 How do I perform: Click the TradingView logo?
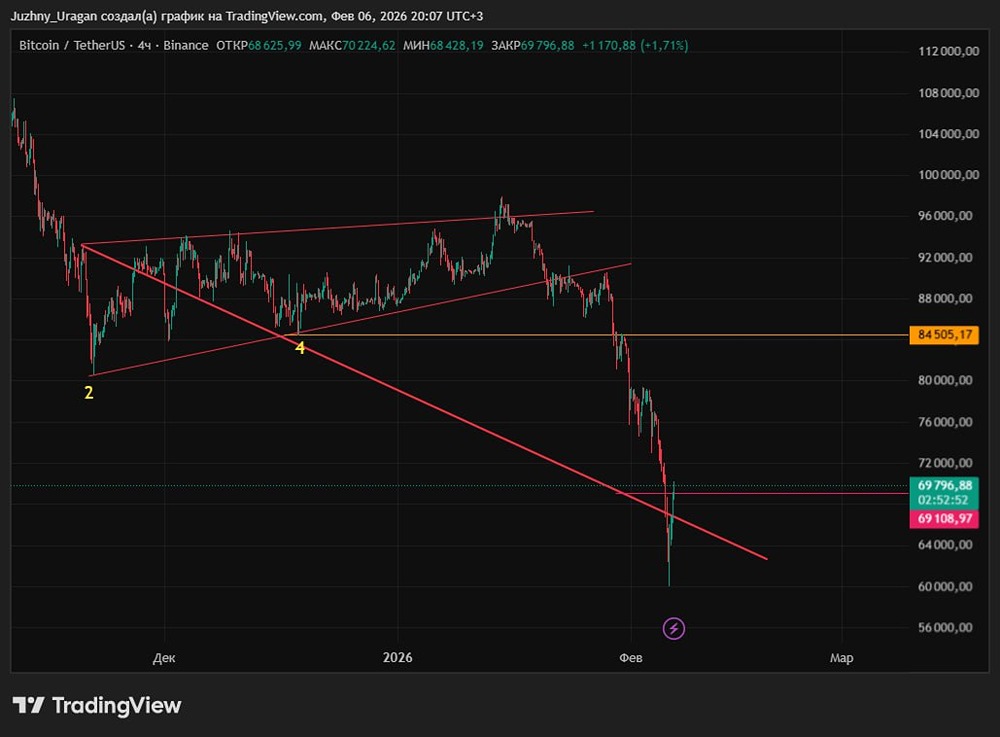tap(97, 705)
